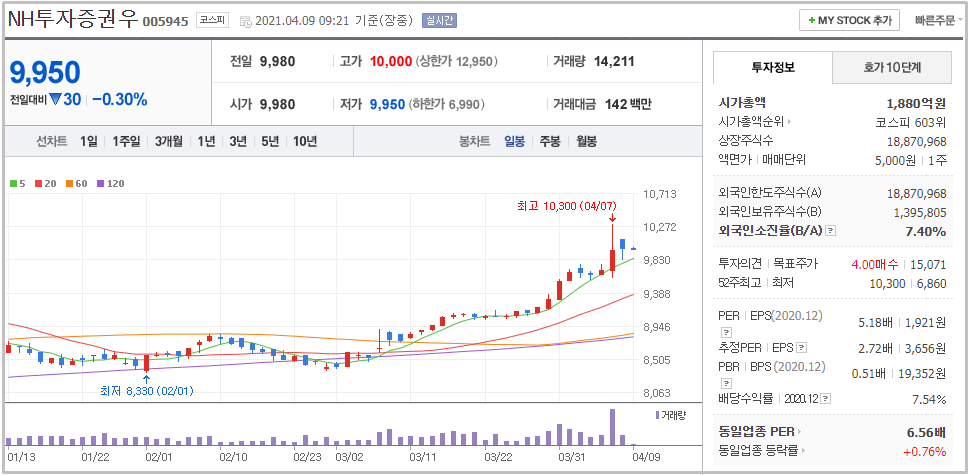This screenshot has width=970, height=475.
Task: Click the orange 60-day moving average legend
Action: (75, 184)
